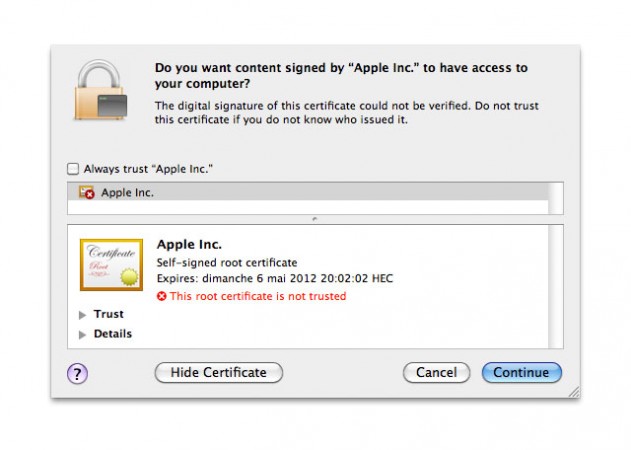Click the resize grip in dialog corner

[573, 393]
